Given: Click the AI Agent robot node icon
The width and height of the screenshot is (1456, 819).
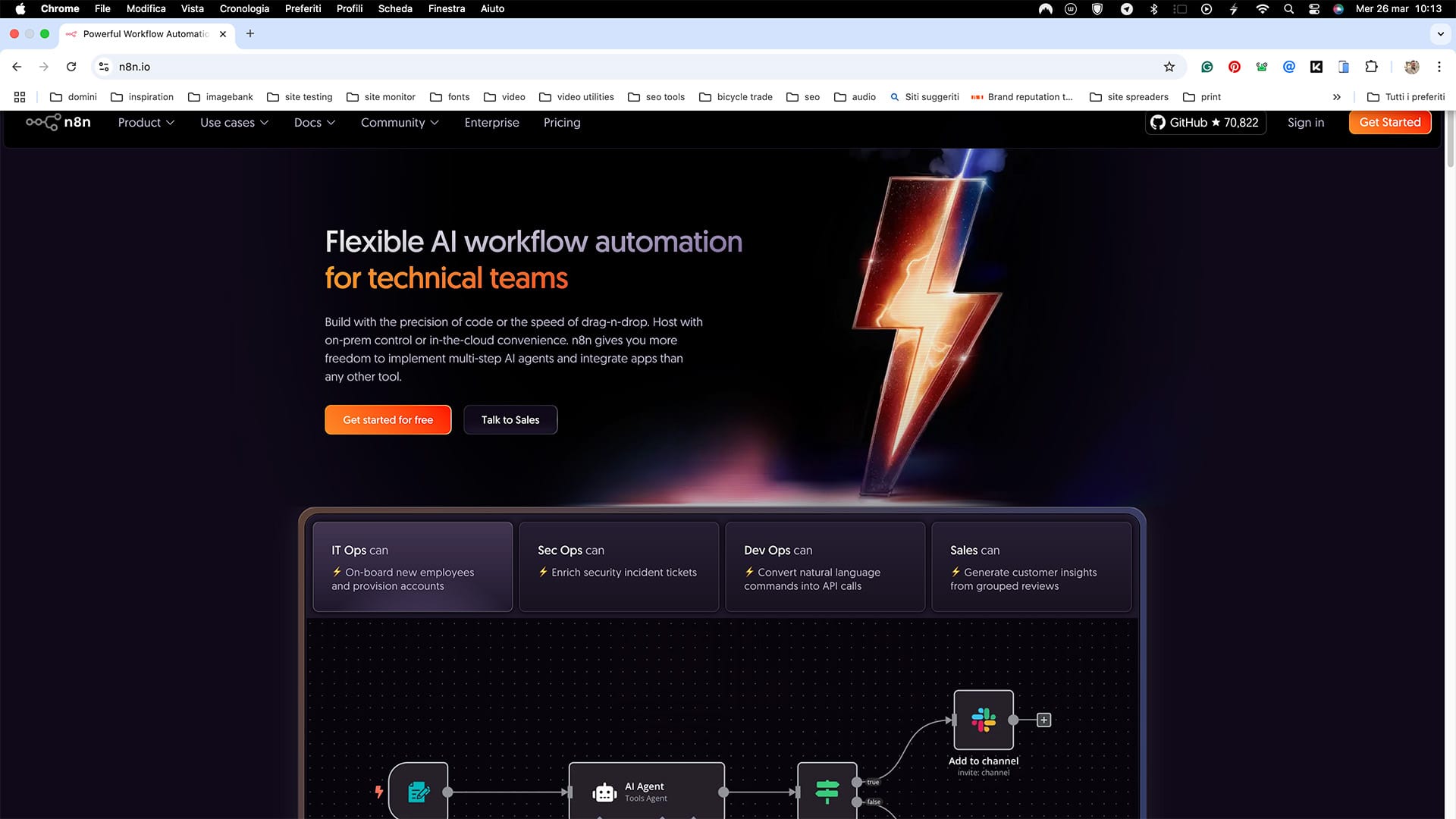Looking at the screenshot, I should [604, 792].
